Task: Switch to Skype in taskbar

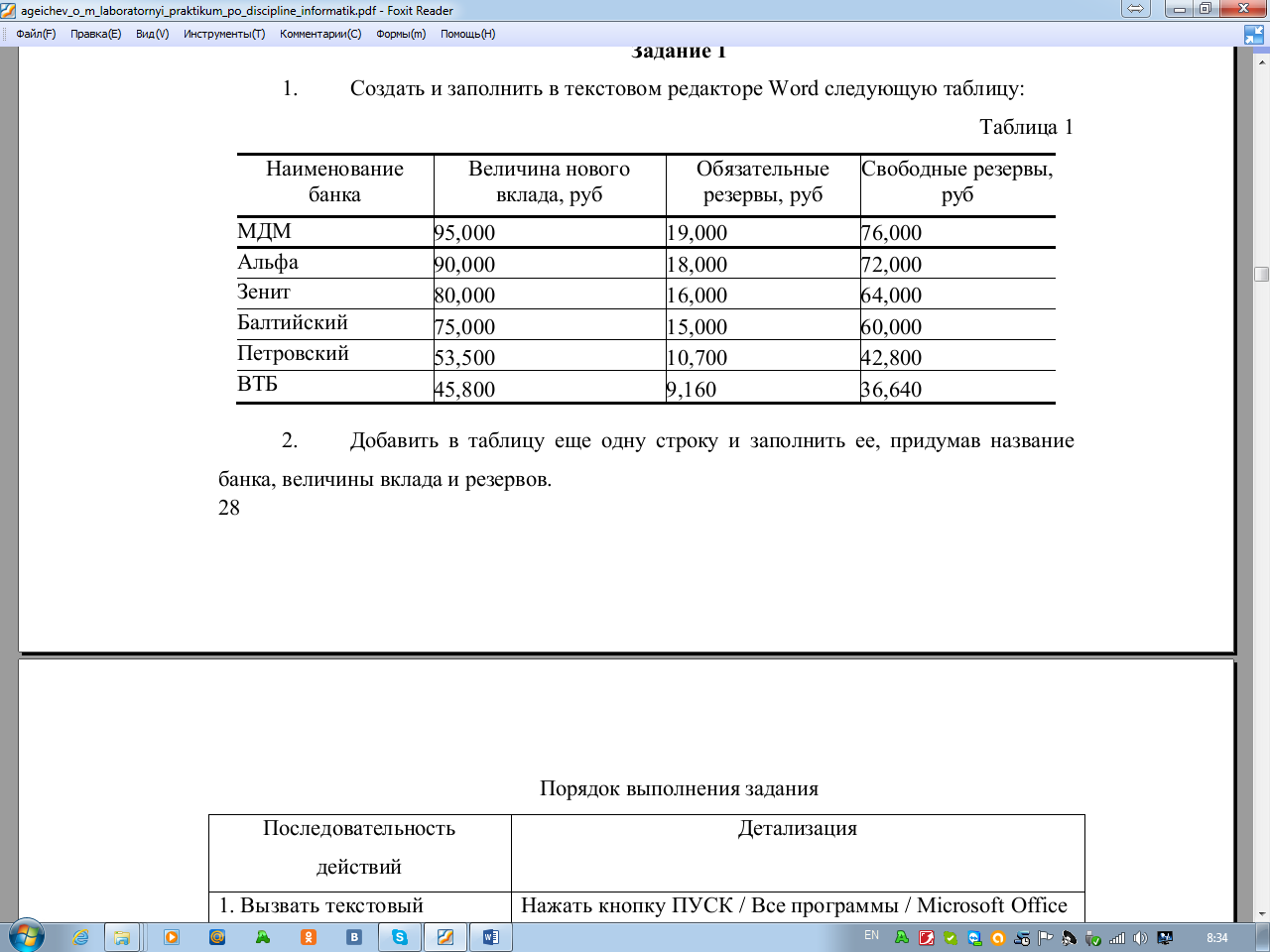Action: [400, 937]
